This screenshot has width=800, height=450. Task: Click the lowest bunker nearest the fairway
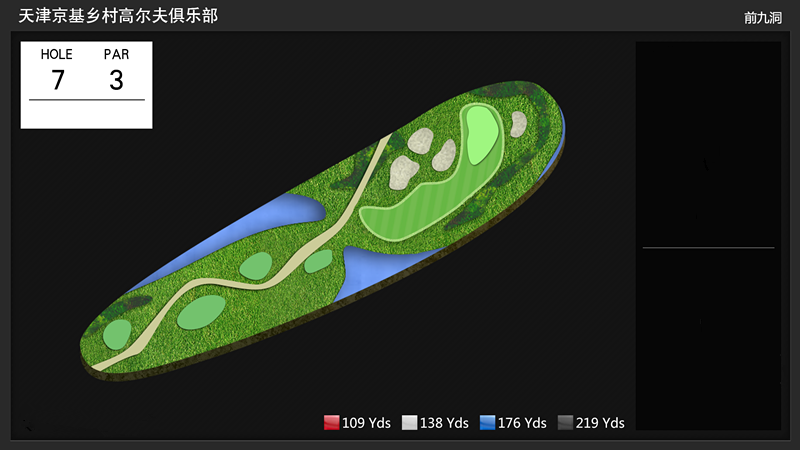404,172
